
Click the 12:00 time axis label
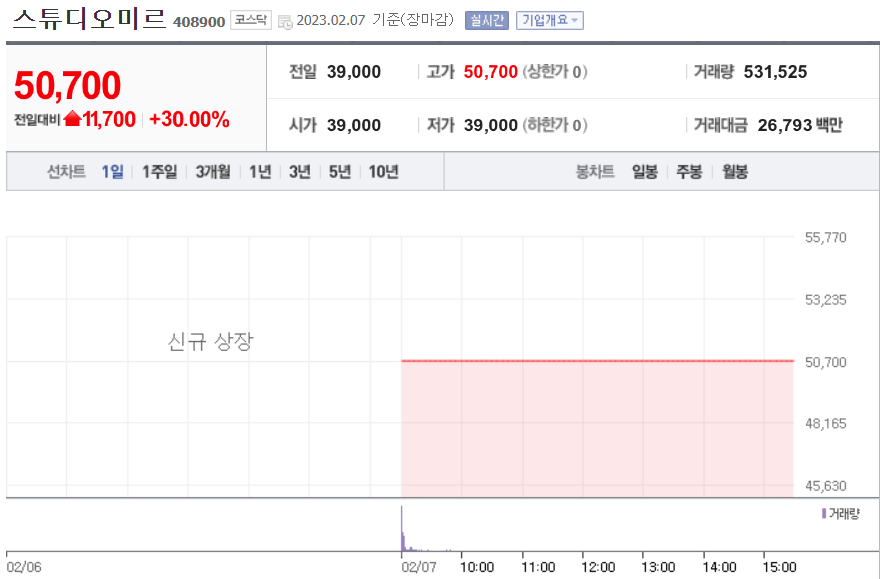pos(598,567)
